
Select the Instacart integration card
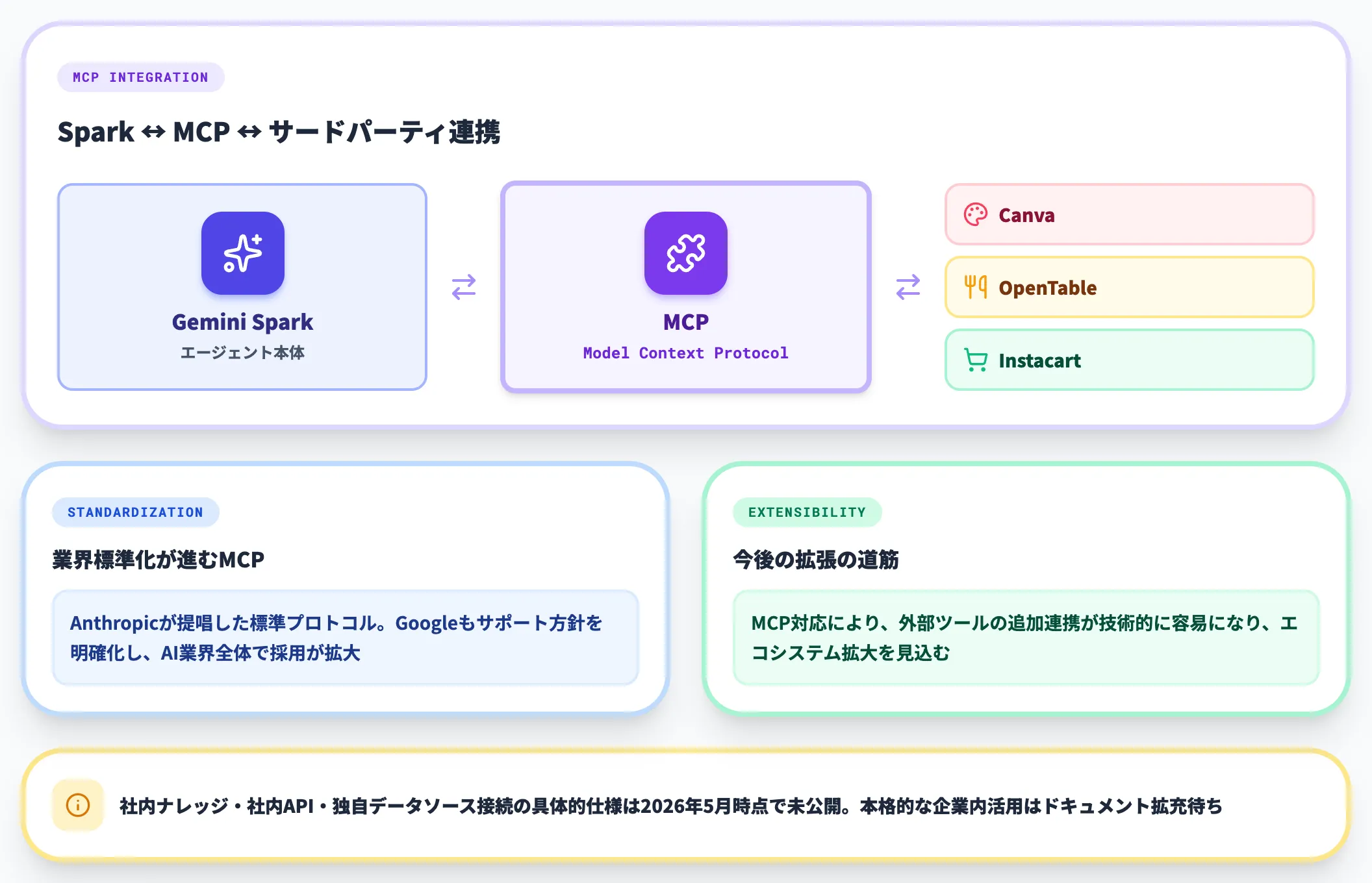pos(1130,360)
